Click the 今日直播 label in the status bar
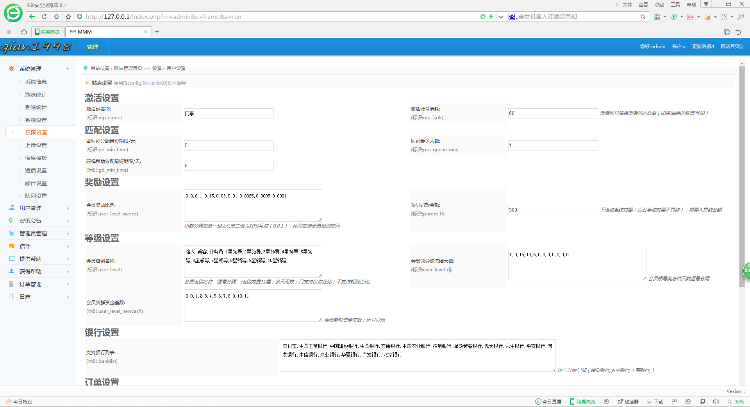The width and height of the screenshot is (750, 407). click(x=551, y=402)
